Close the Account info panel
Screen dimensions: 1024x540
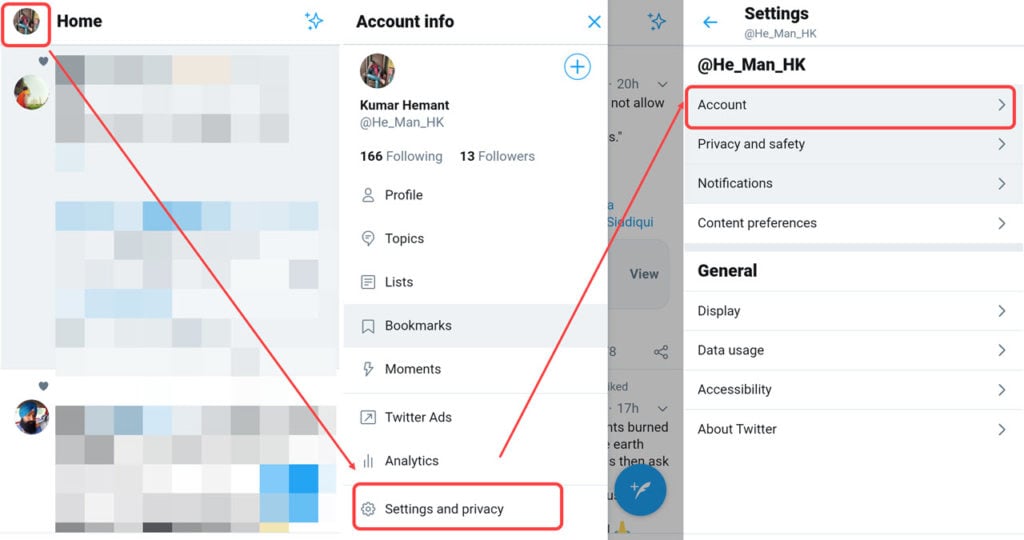coord(594,22)
